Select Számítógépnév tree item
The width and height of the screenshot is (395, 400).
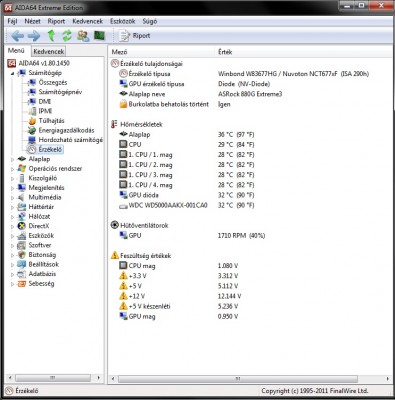click(60, 92)
